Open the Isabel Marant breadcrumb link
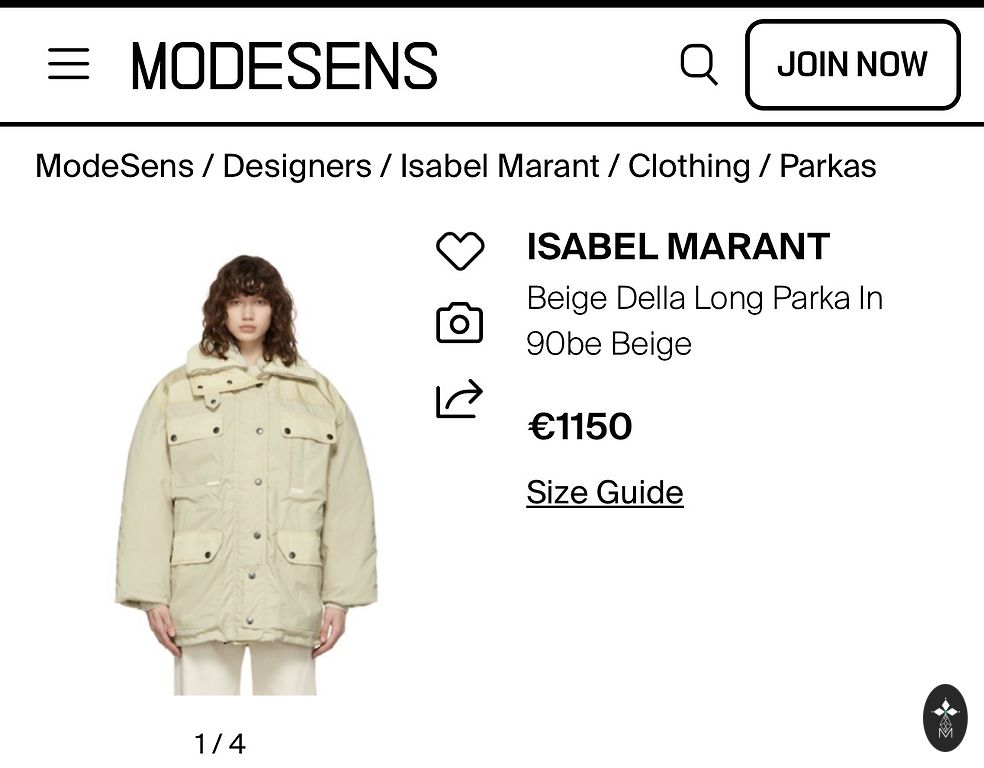The height and width of the screenshot is (768, 984). [500, 166]
